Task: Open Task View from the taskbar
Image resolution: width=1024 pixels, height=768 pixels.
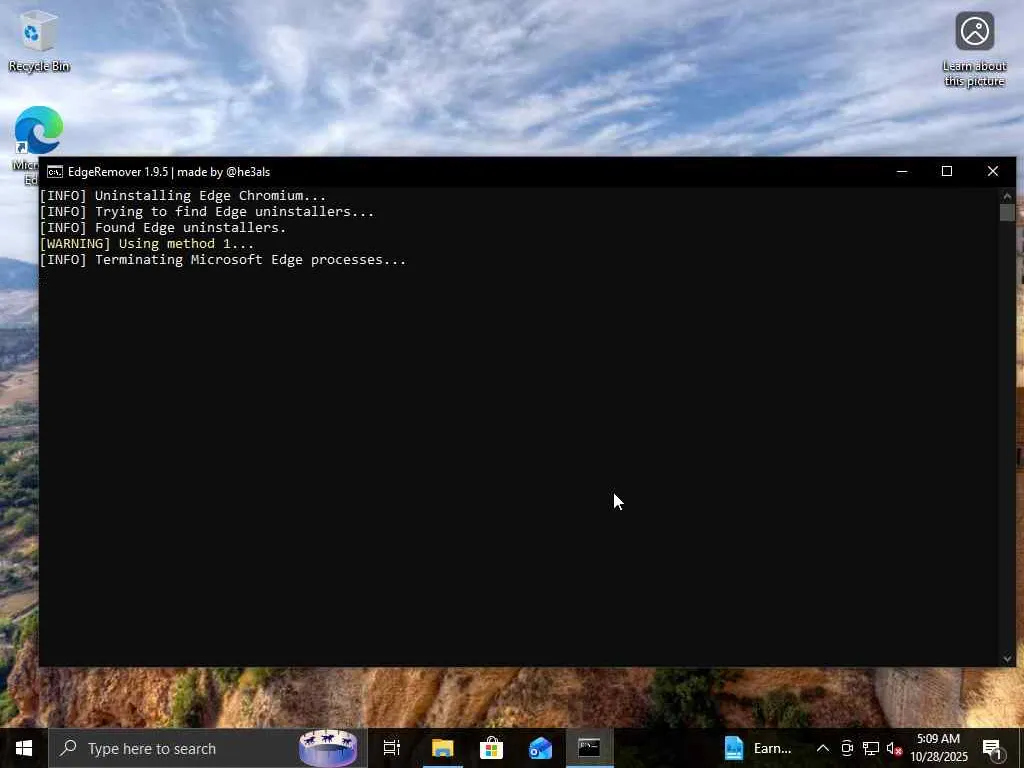Action: 392,748
